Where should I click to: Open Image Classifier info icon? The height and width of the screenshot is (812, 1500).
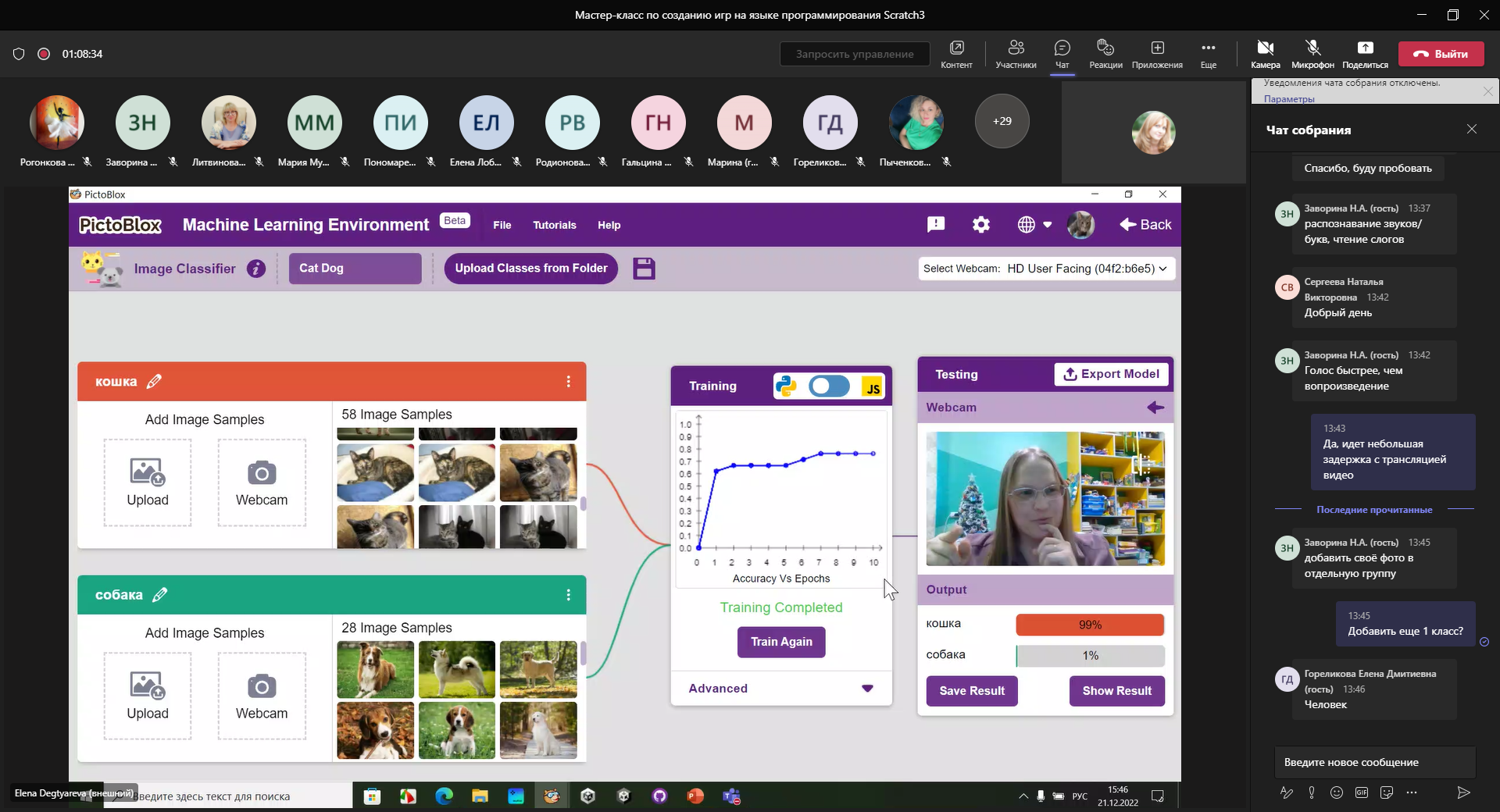click(x=255, y=269)
